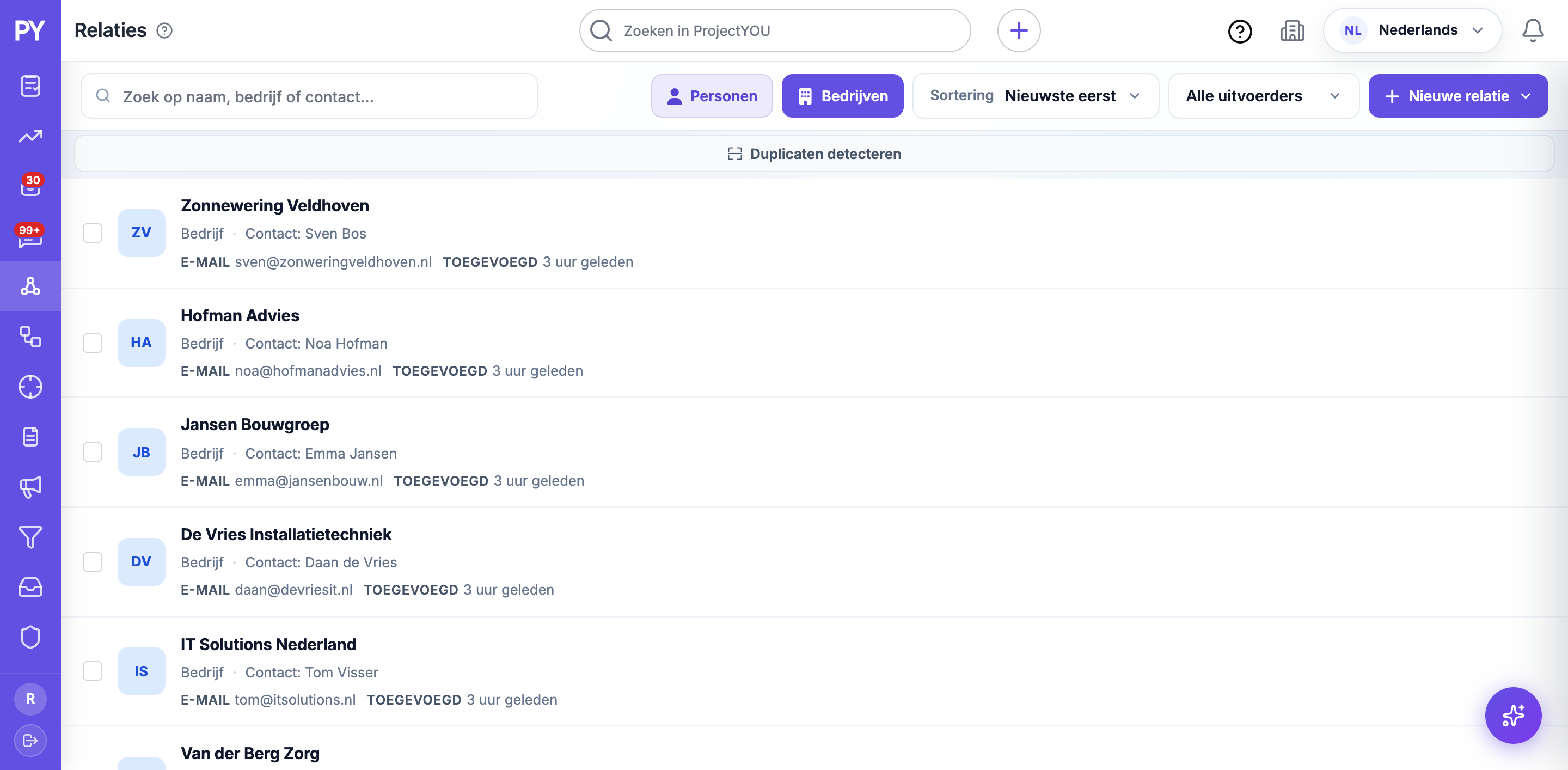Select the Jansen Bouwgroep checkbox
1568x770 pixels.
[93, 453]
